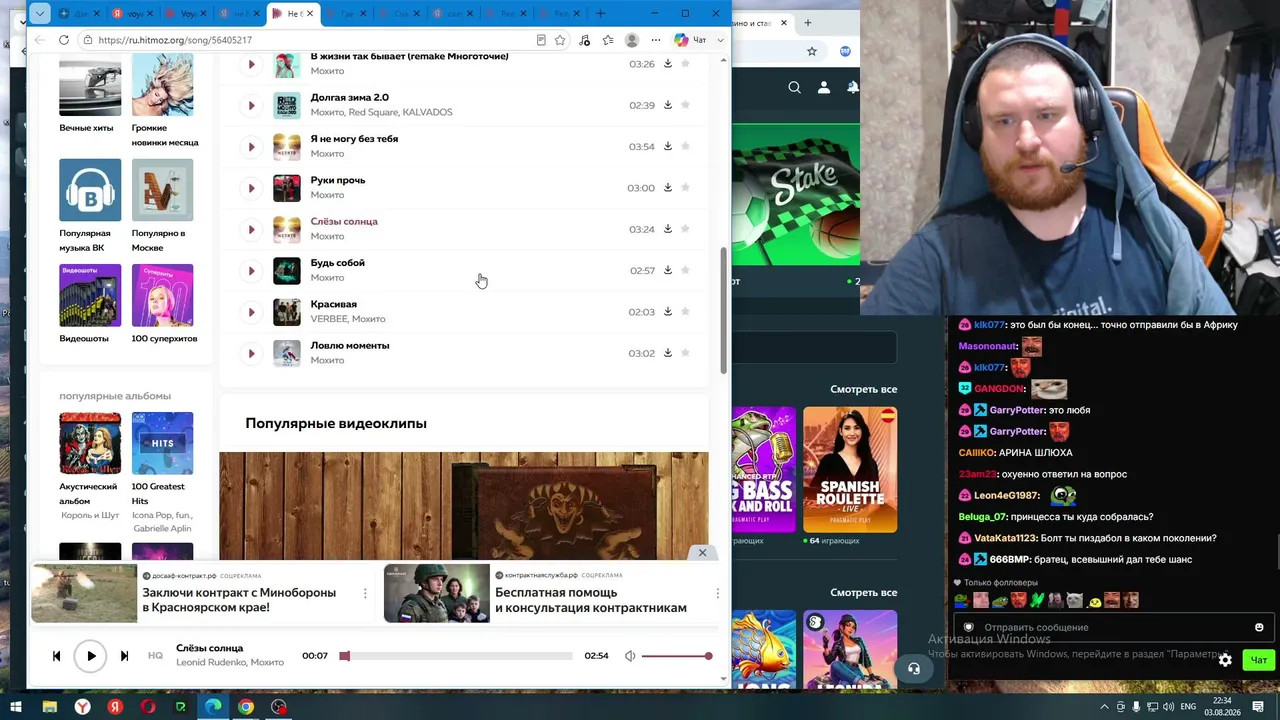Open the search icon on Stake site
The image size is (1280, 720).
794,88
